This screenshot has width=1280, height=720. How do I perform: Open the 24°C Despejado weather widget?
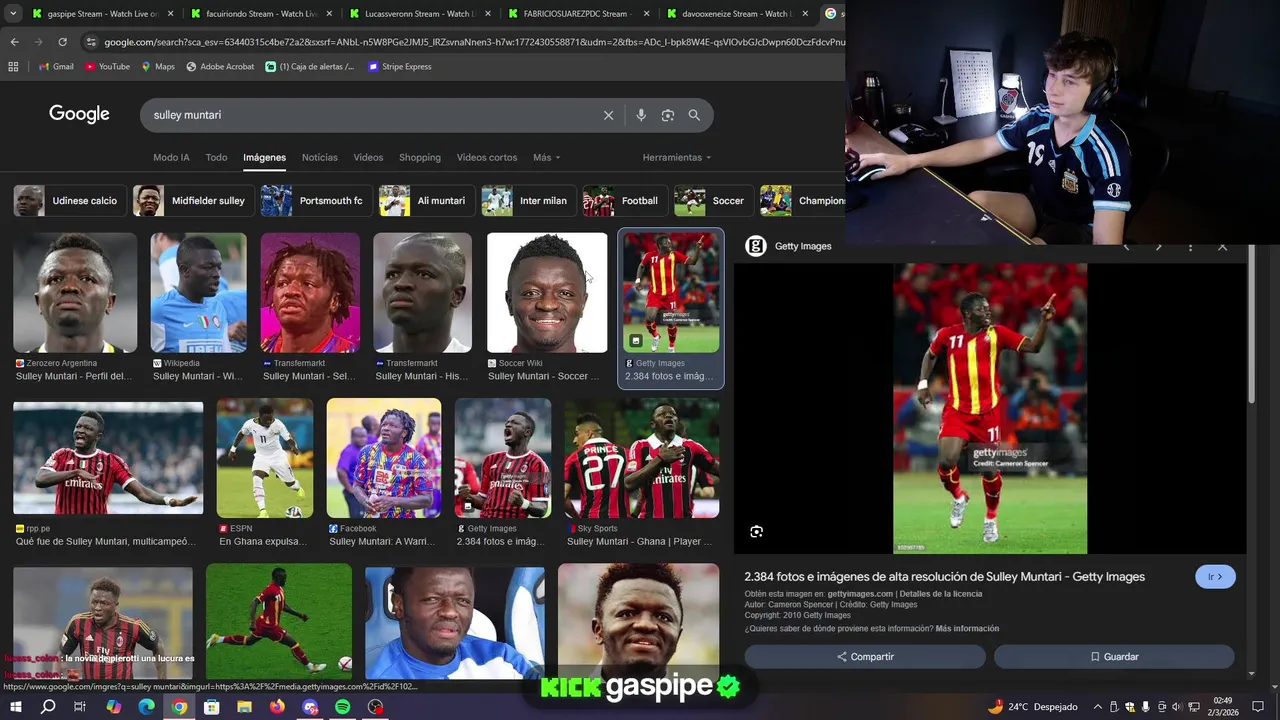[x=1033, y=707]
